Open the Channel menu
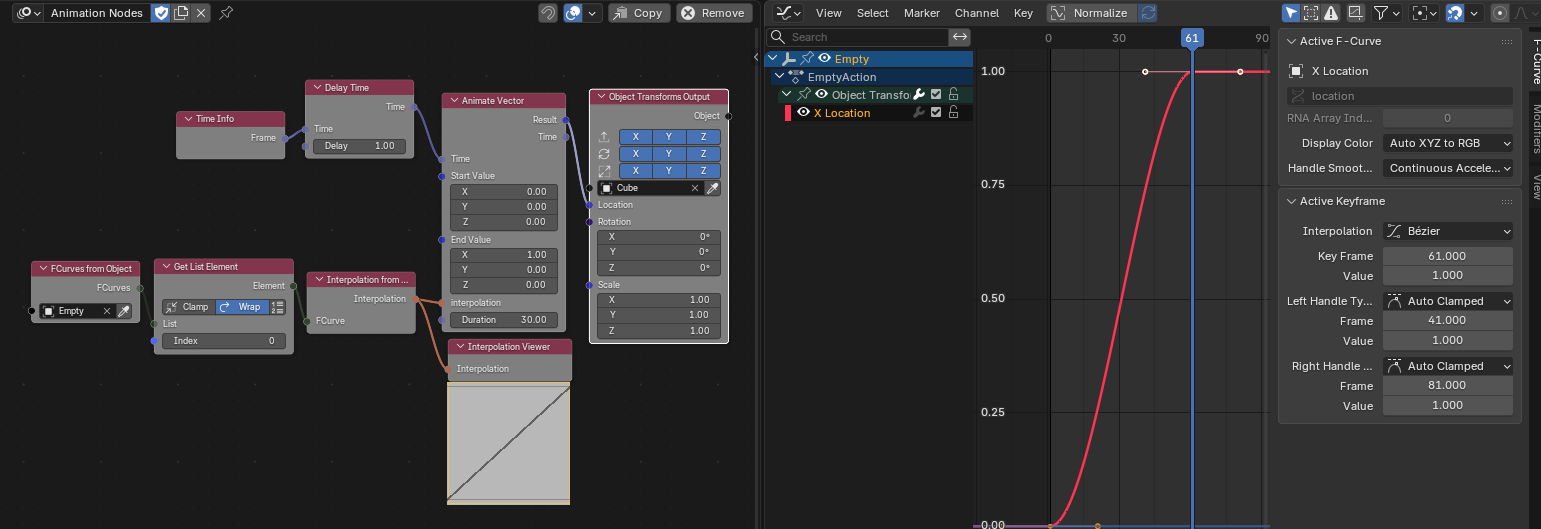Viewport: 1541px width, 529px height. [977, 13]
